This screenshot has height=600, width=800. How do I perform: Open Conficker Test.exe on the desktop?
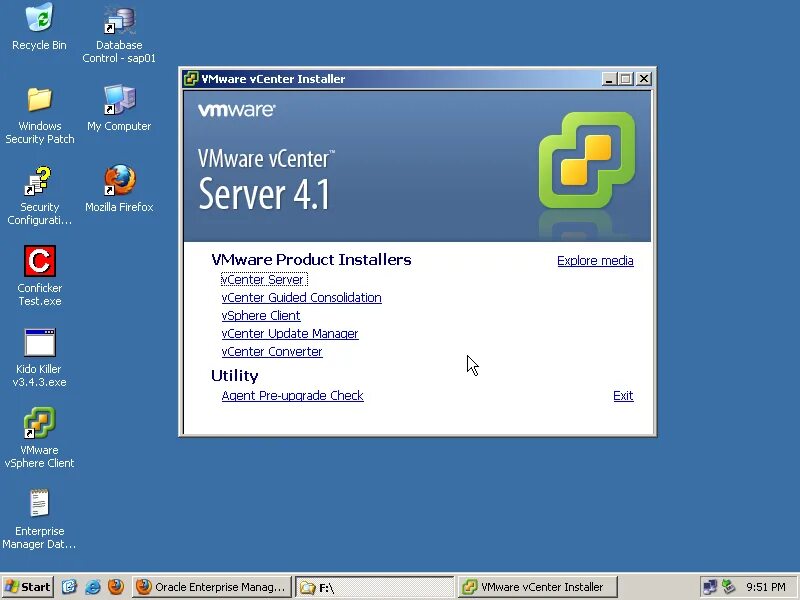tap(39, 263)
